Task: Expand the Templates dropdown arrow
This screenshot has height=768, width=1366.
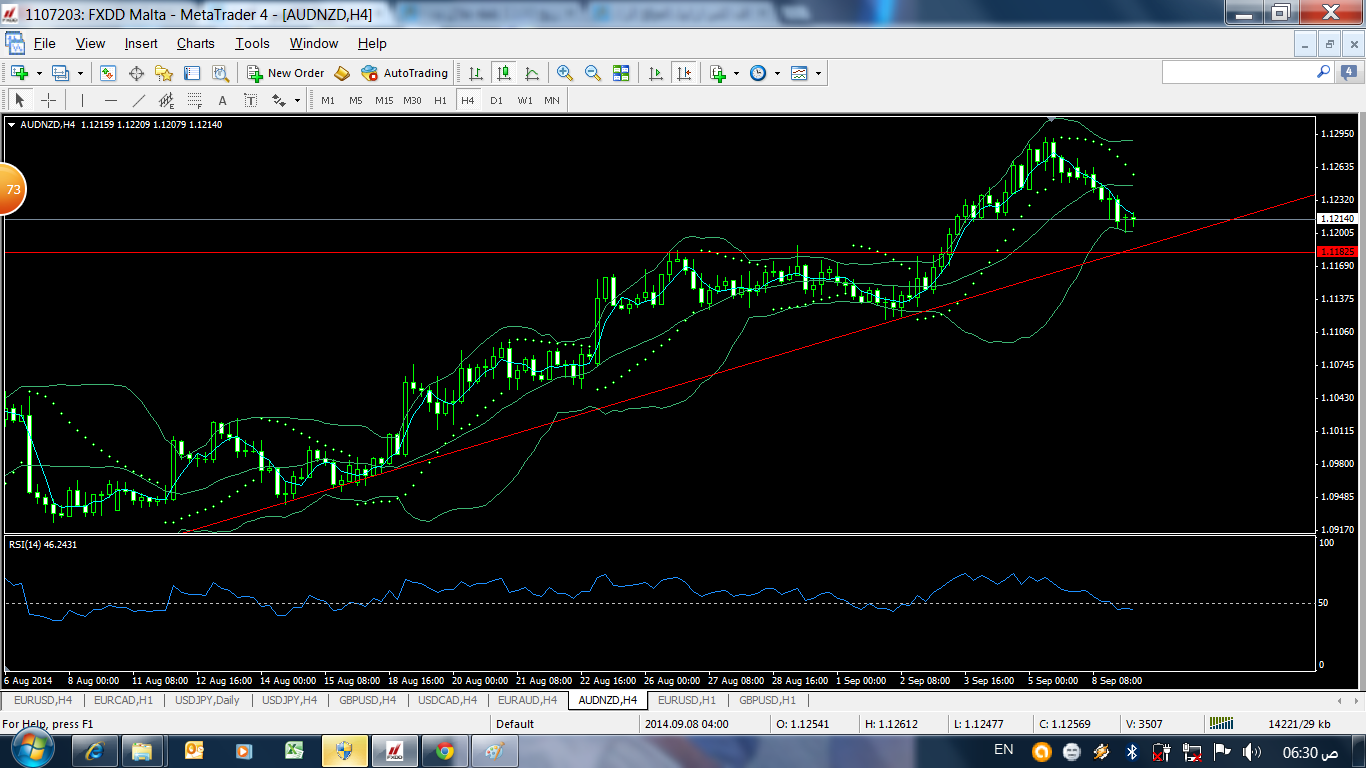Action: tap(818, 73)
